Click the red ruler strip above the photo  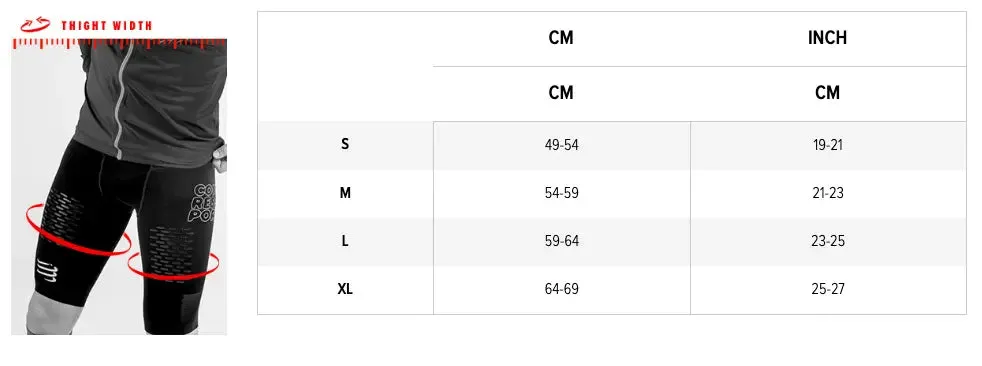coord(119,43)
